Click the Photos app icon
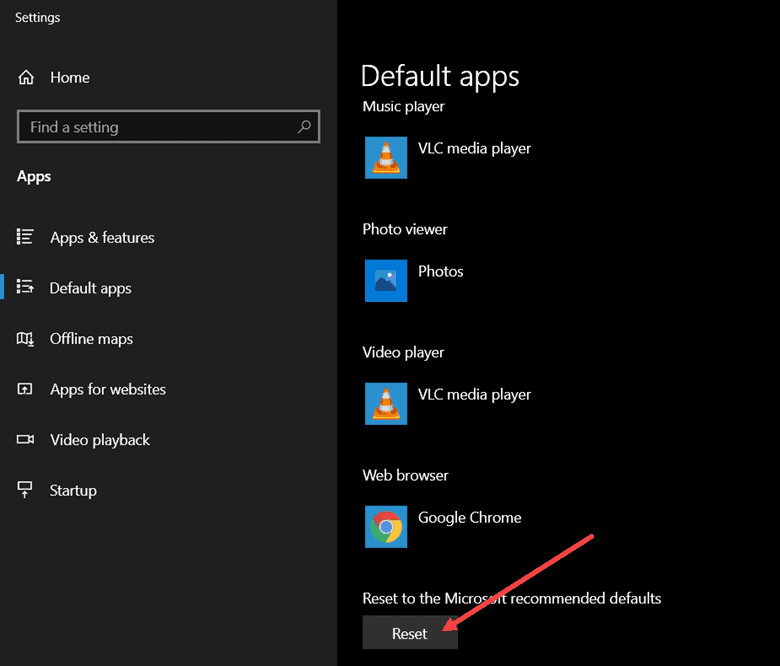 (x=386, y=281)
